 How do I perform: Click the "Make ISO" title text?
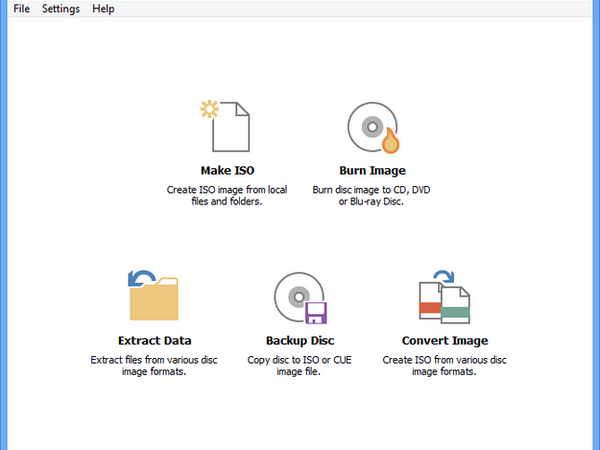pos(227,170)
